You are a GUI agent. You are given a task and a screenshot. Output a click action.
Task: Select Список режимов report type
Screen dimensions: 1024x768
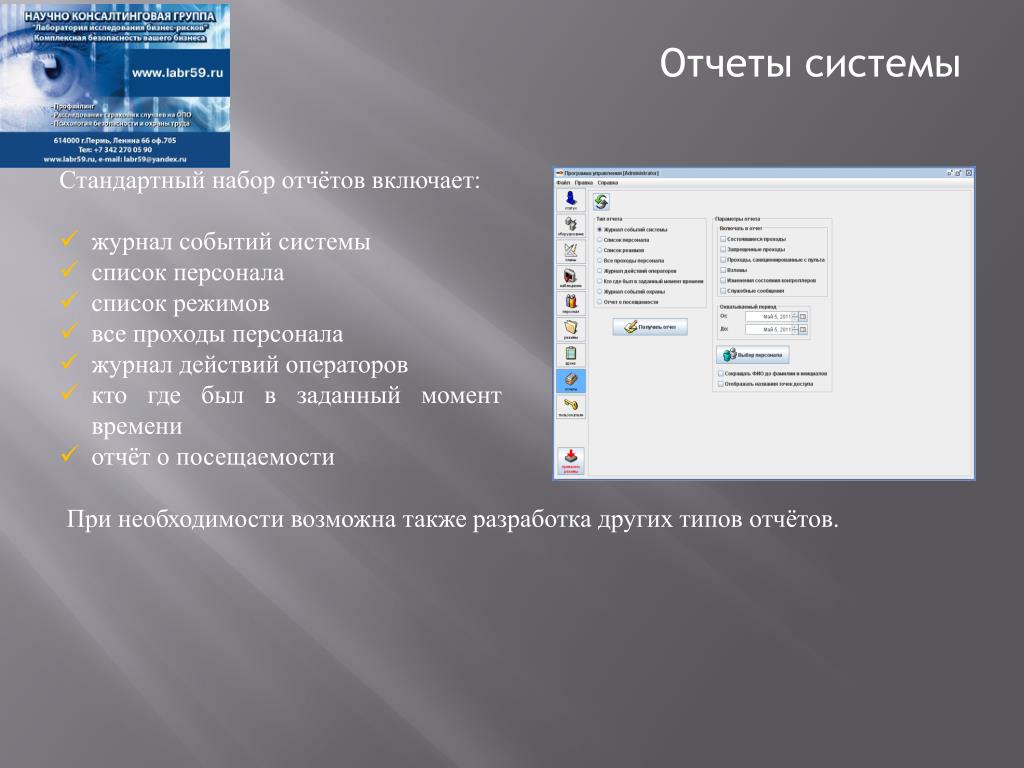coord(621,250)
